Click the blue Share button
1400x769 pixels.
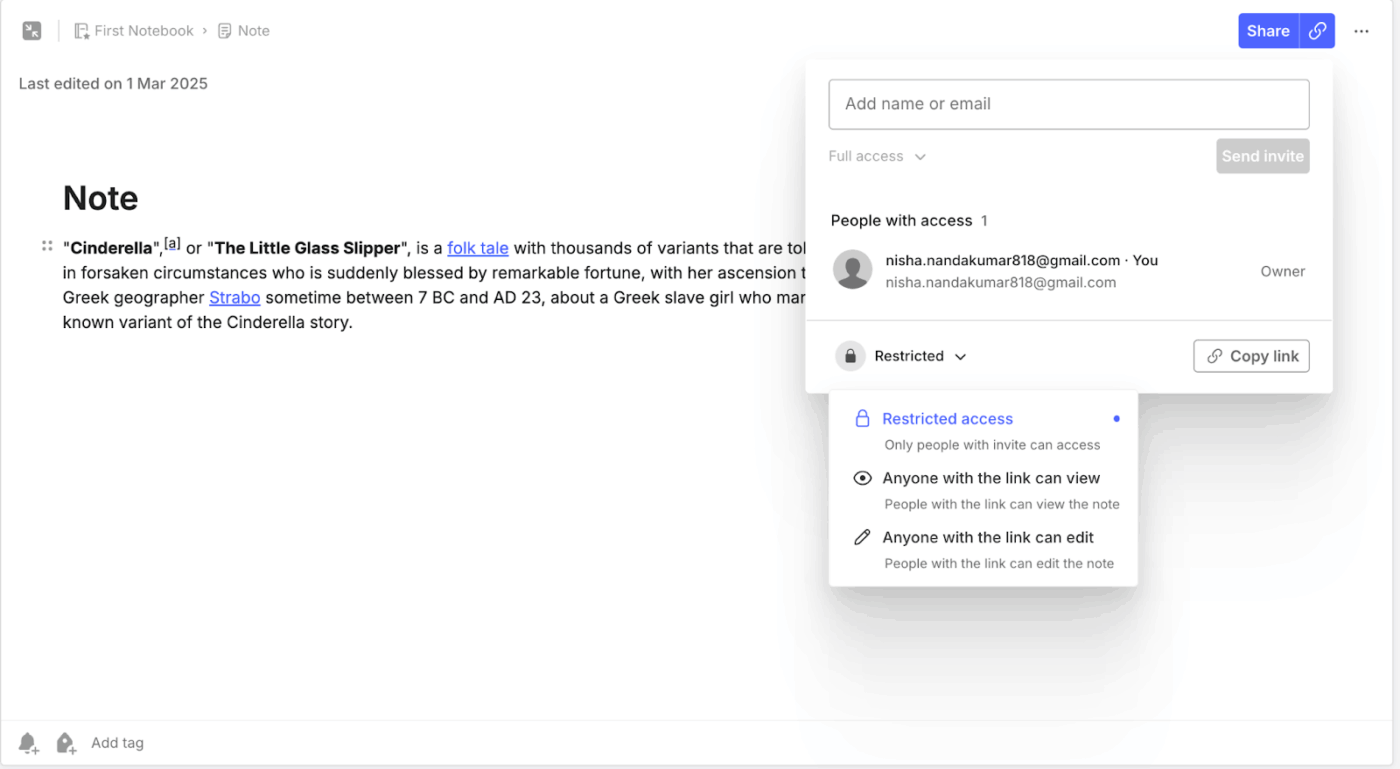(1267, 30)
